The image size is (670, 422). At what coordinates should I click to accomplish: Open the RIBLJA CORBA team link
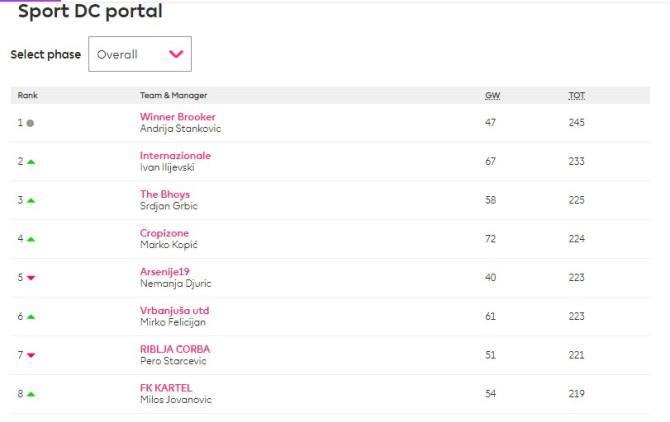point(175,349)
